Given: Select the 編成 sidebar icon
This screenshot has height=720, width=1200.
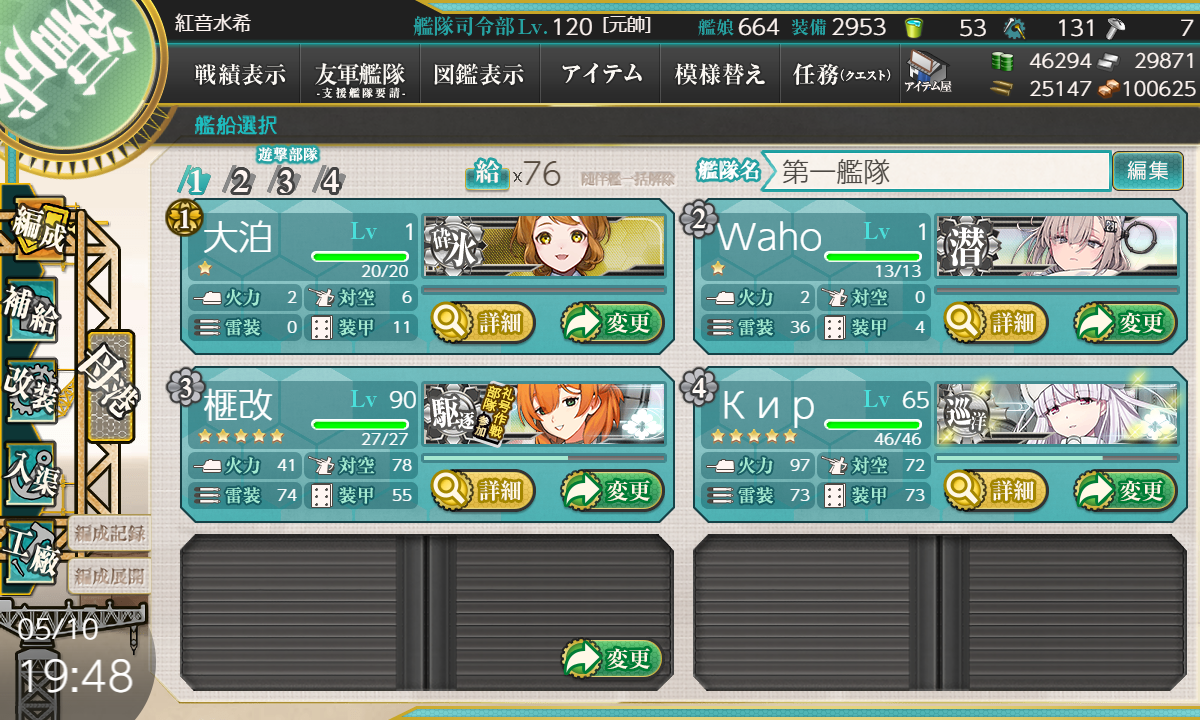Looking at the screenshot, I should click(x=37, y=229).
